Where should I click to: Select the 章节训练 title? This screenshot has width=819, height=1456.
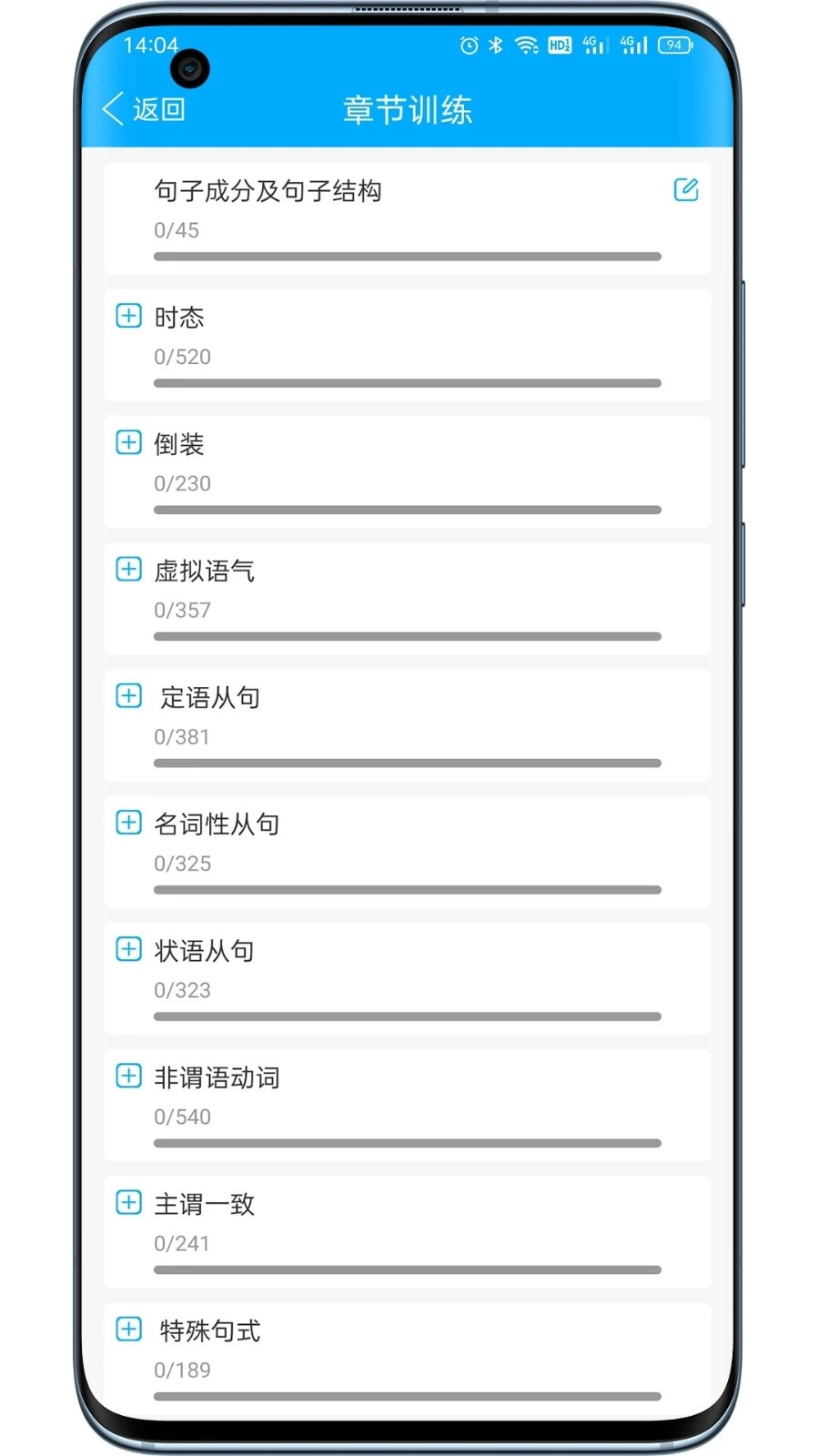[407, 107]
